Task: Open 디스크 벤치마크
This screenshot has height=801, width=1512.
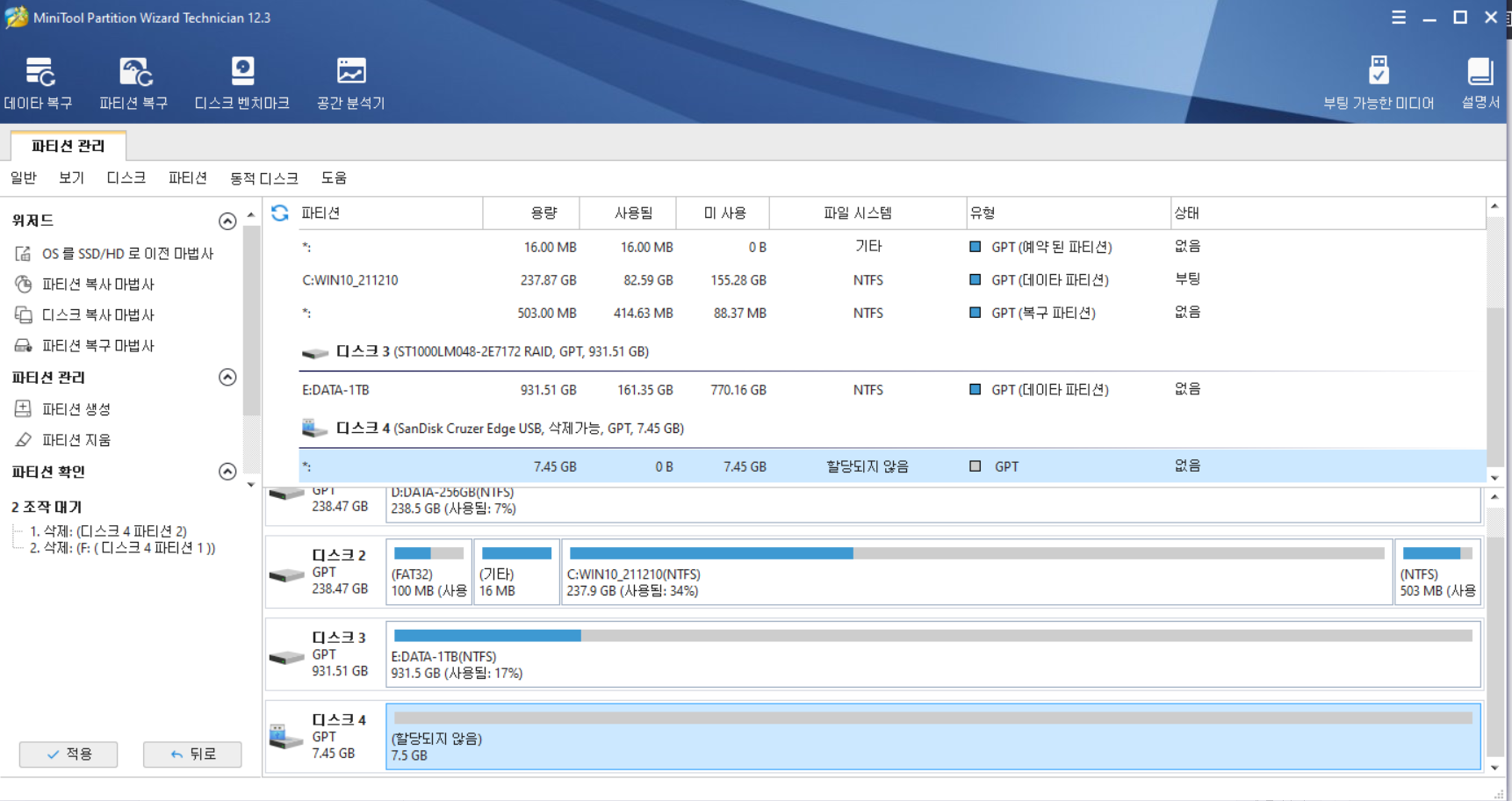Action: coord(242,84)
